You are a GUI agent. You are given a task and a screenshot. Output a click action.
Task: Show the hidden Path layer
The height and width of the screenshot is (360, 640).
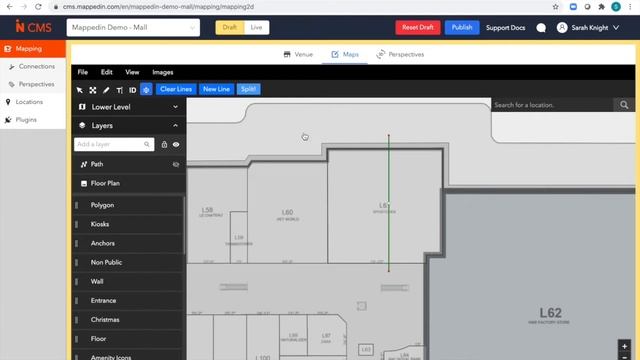[x=176, y=164]
